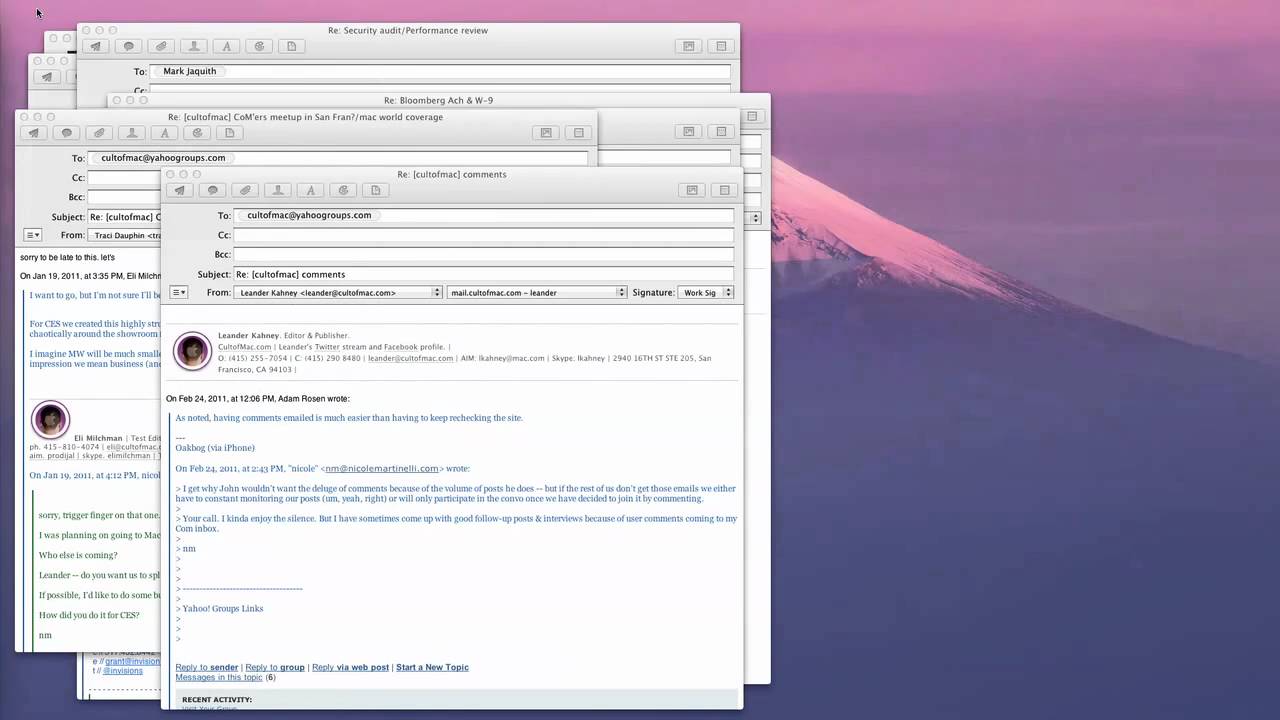This screenshot has height=720, width=1280.
Task: Click the draft document icon in comments toolbar
Action: [376, 190]
